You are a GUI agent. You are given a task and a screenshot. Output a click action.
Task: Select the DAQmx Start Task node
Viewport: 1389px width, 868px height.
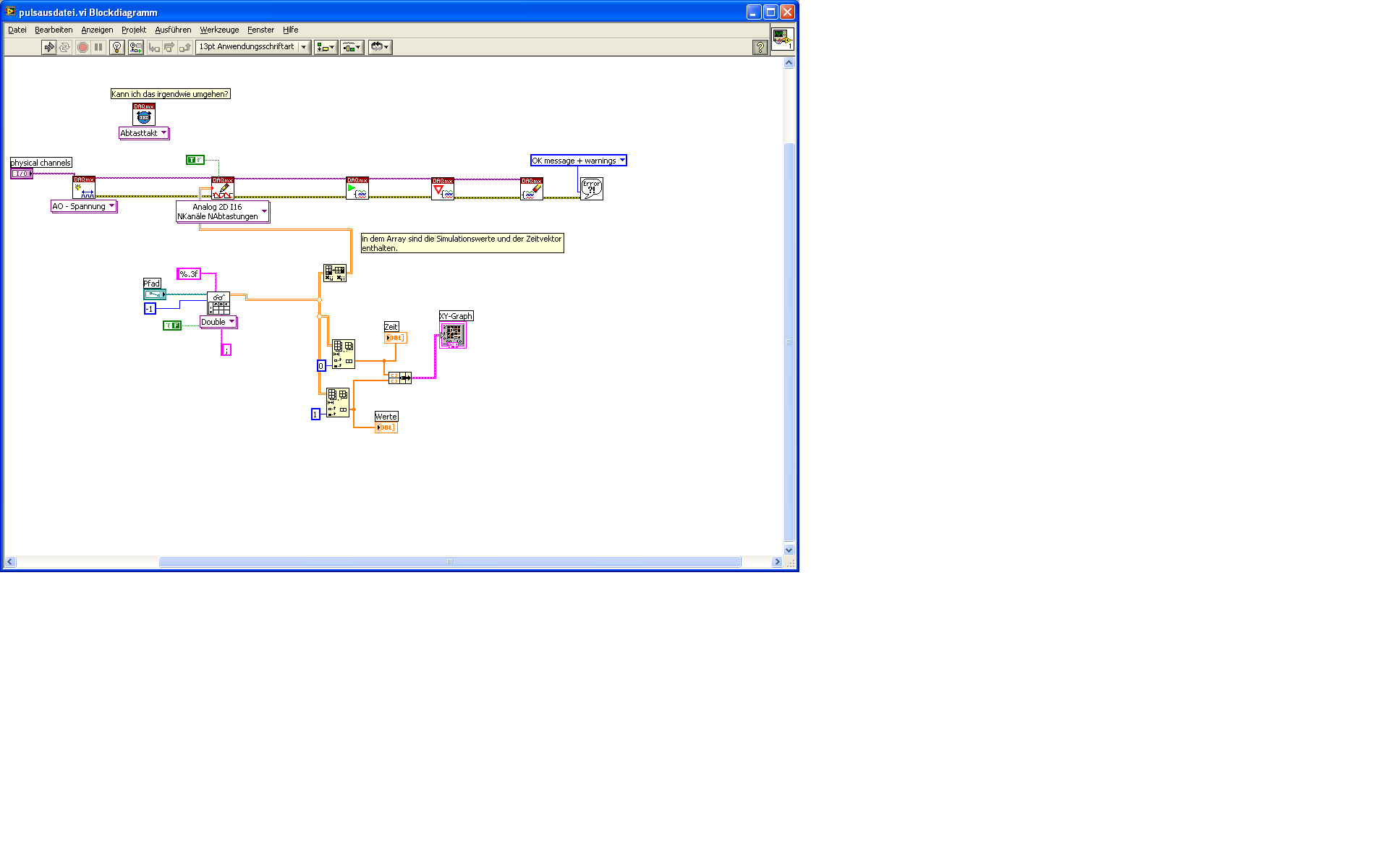pyautogui.click(x=357, y=188)
